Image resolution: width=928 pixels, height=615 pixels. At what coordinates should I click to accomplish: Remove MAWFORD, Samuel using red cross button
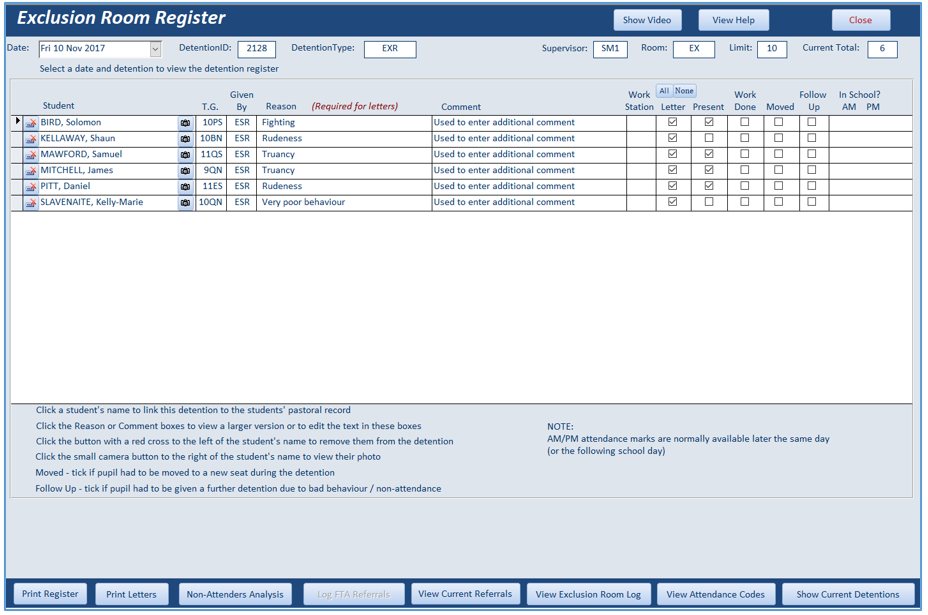[x=31, y=155]
